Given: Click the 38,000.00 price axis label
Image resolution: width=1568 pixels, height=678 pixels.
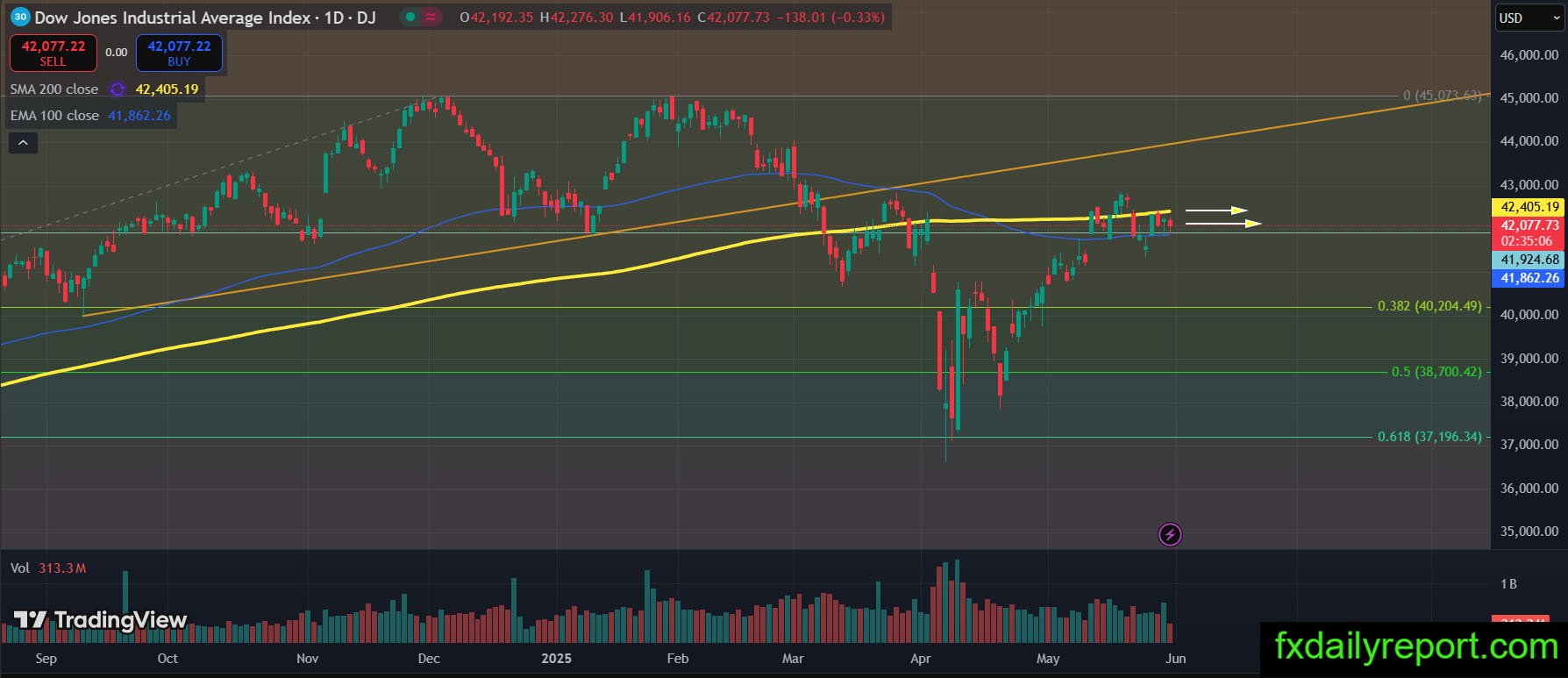Looking at the screenshot, I should coord(1529,402).
